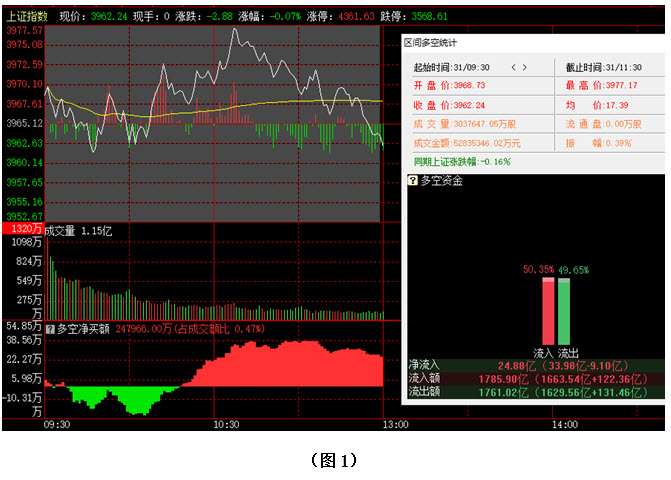Viewport: 671px width, 480px height.
Task: Click the help icon beside 多空净买额
Action: click(x=50, y=327)
